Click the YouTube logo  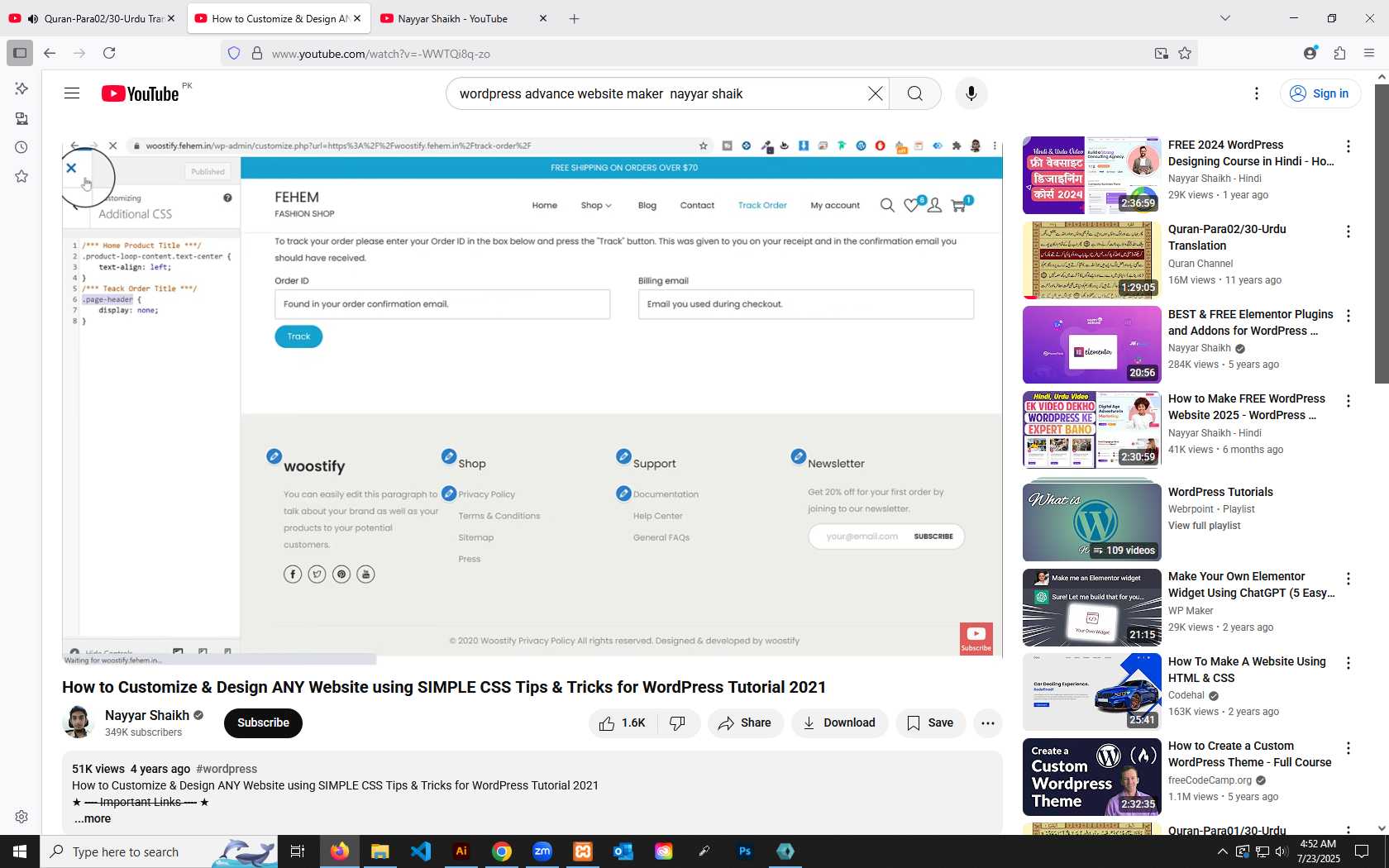click(x=141, y=93)
